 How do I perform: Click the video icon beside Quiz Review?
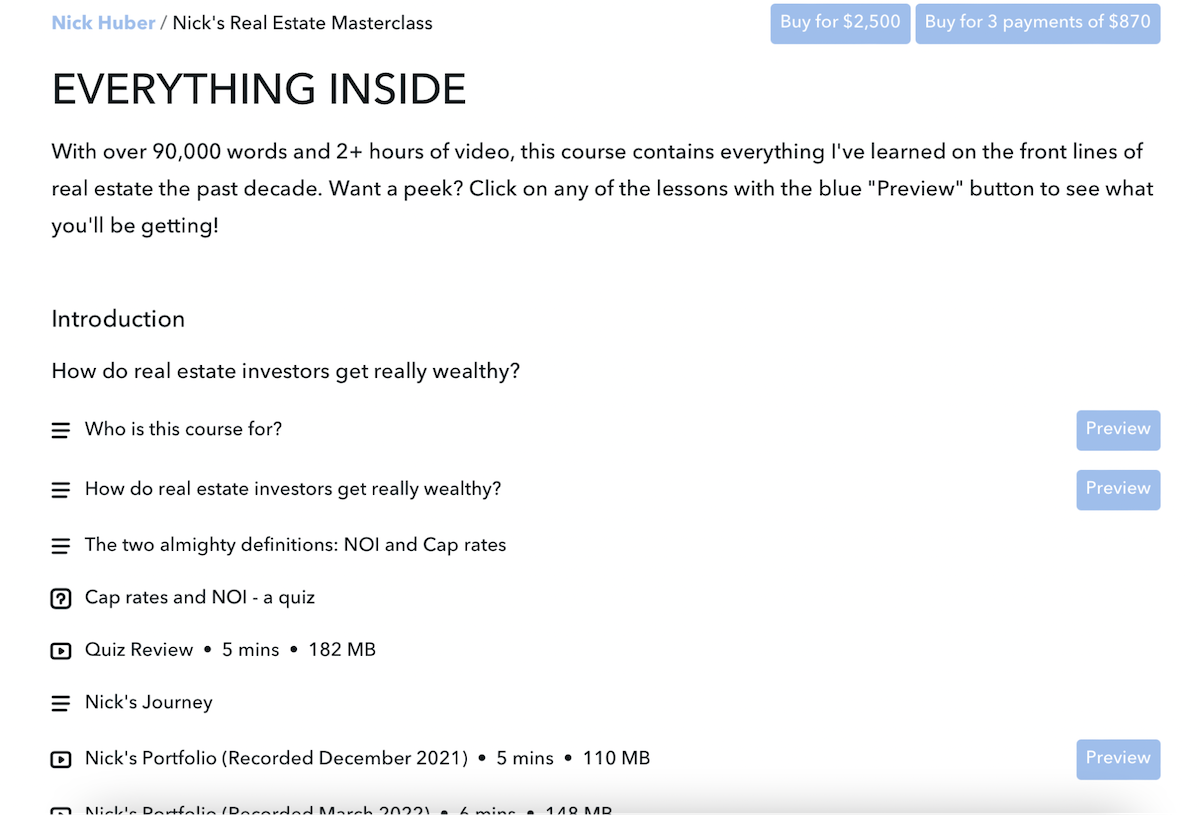[61, 651]
